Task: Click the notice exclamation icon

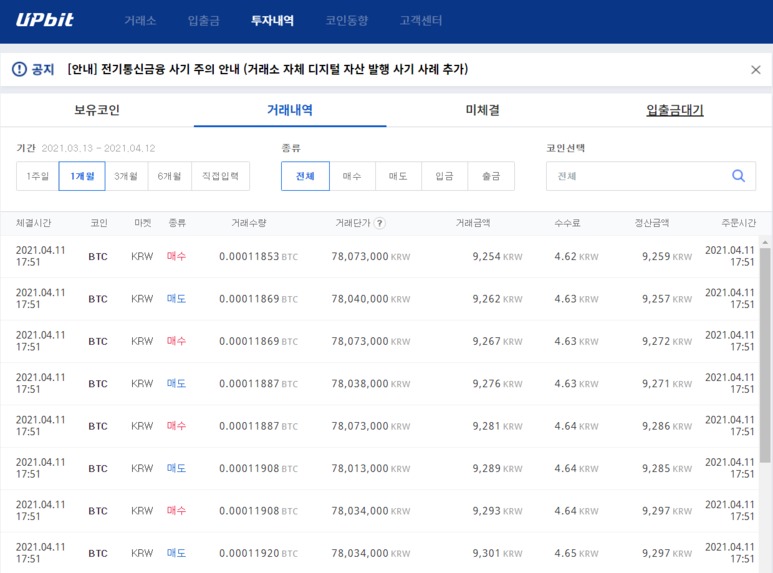Action: pyautogui.click(x=19, y=69)
